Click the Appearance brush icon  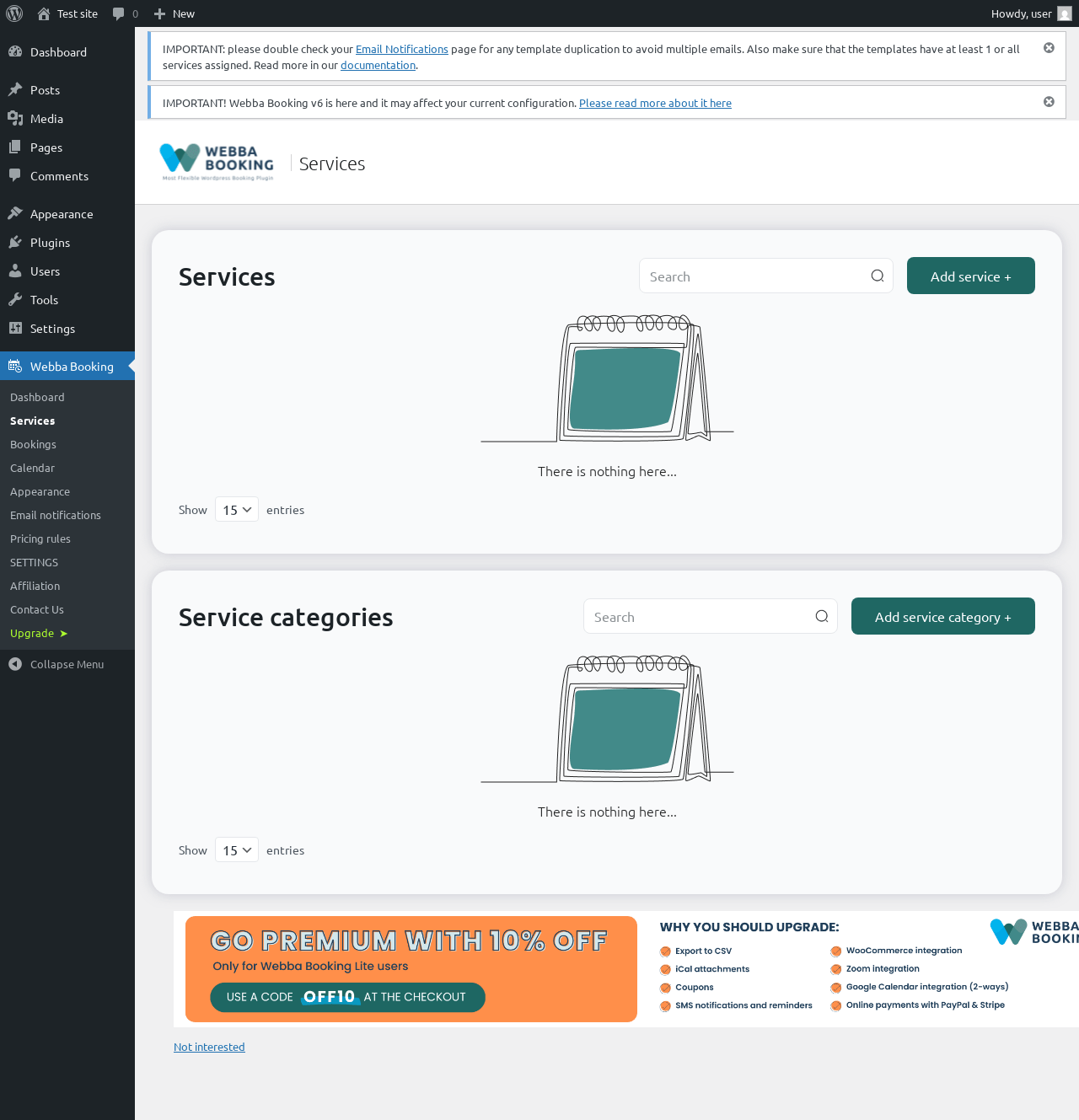pyautogui.click(x=15, y=213)
